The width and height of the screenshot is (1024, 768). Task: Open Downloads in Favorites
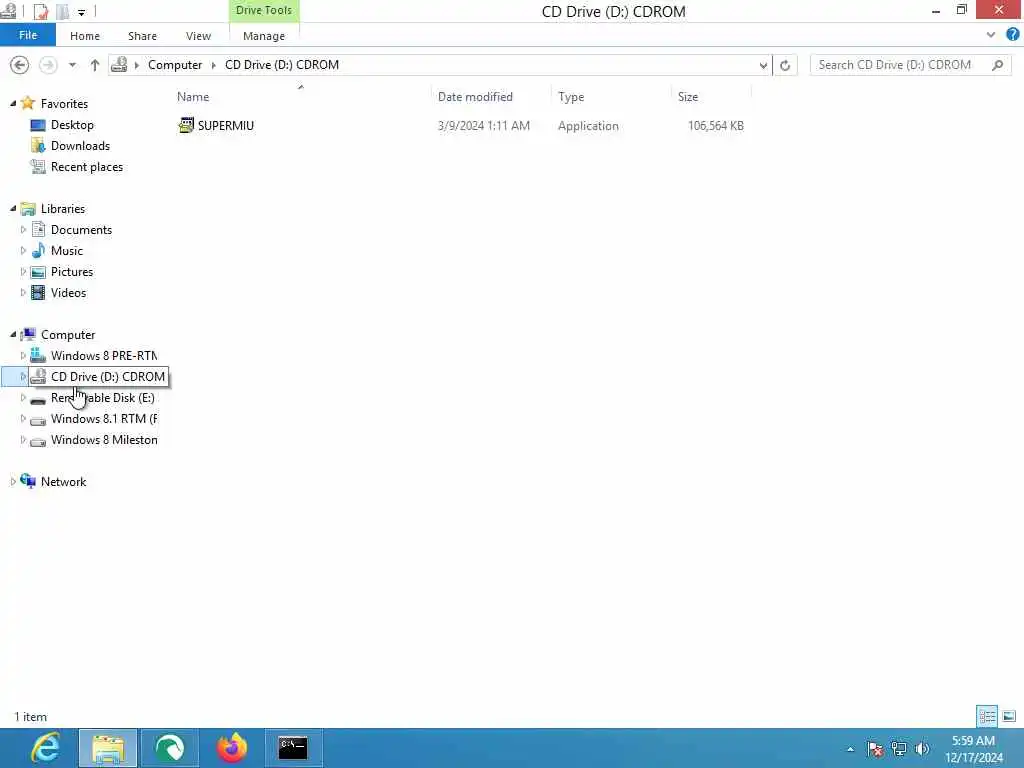80,146
